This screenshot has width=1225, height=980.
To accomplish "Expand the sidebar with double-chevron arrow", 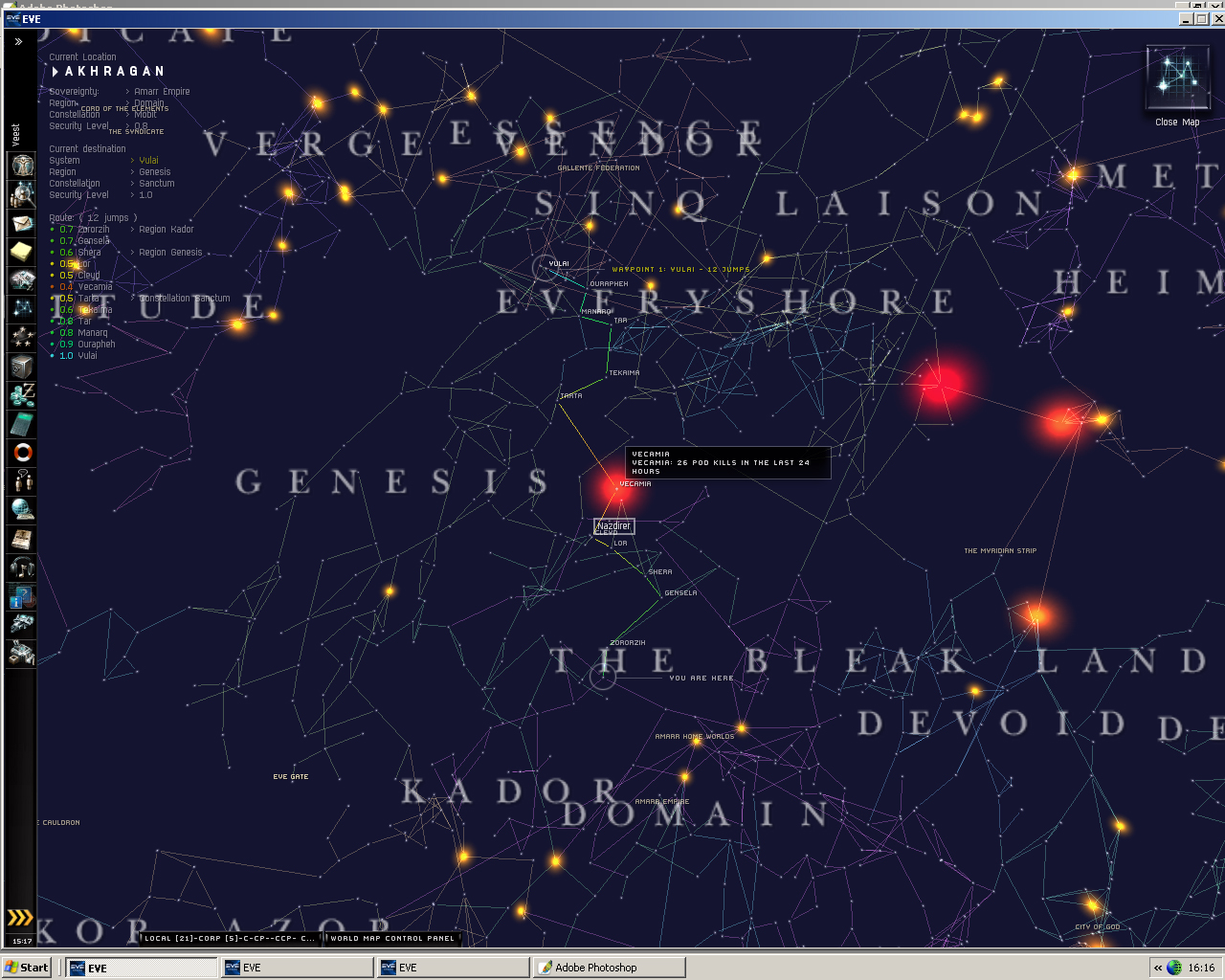I will click(18, 42).
